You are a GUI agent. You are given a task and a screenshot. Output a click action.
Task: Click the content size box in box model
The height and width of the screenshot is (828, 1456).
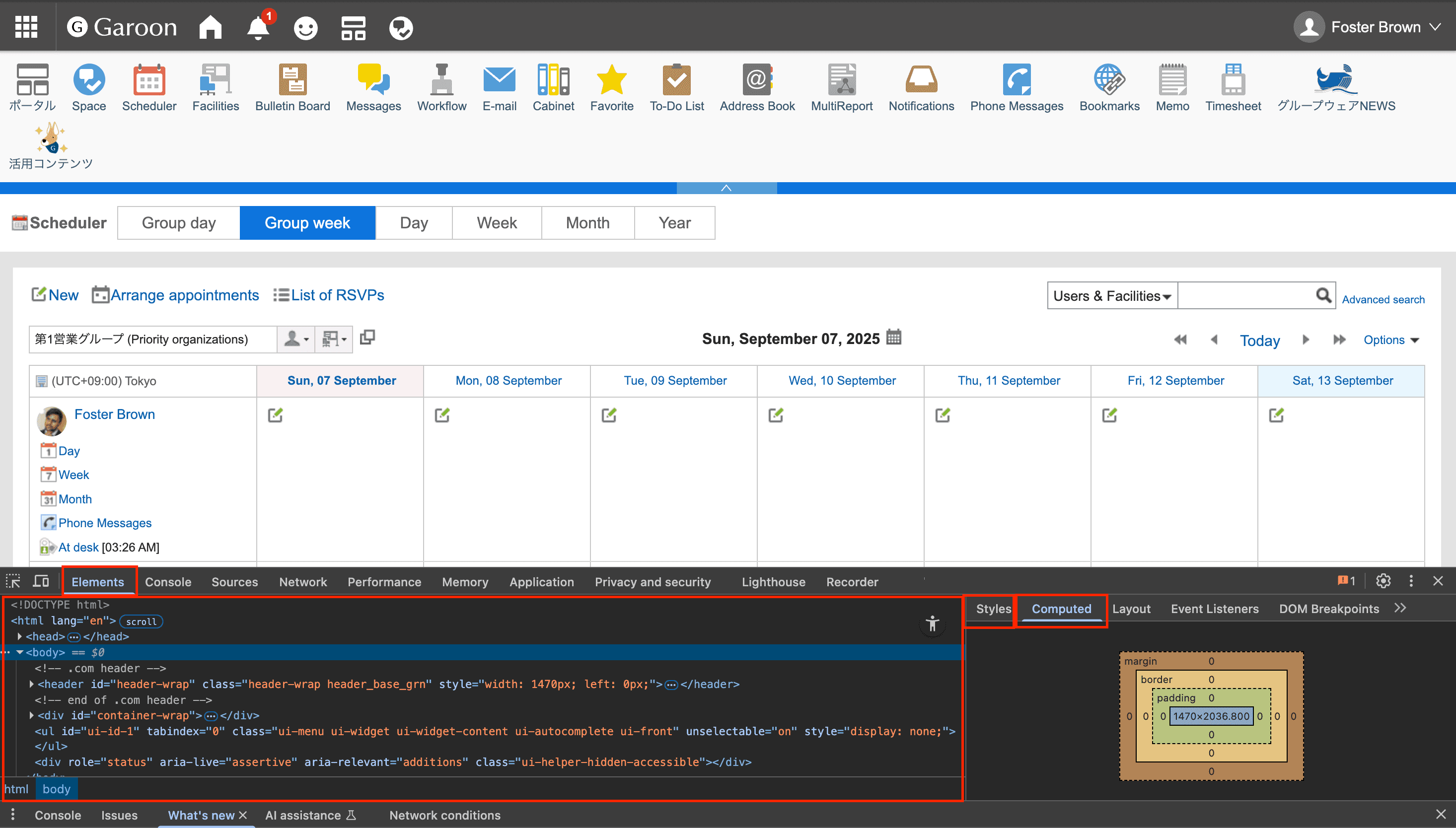pyautogui.click(x=1211, y=716)
